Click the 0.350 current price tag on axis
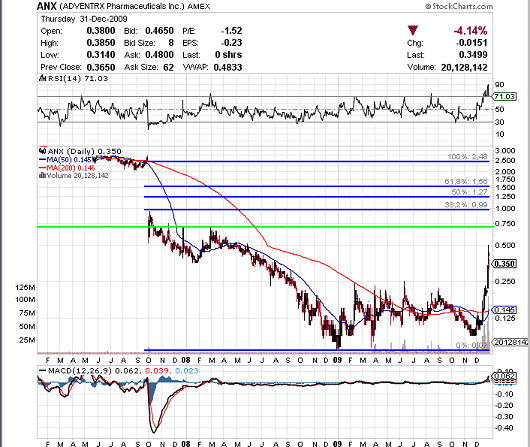 (505, 264)
